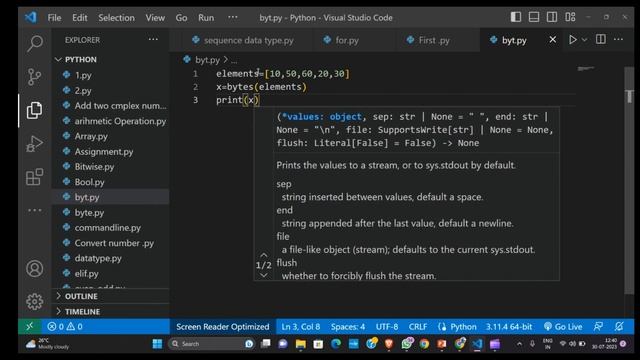Open Explorer Views and More Actions ellipsis

click(x=153, y=39)
